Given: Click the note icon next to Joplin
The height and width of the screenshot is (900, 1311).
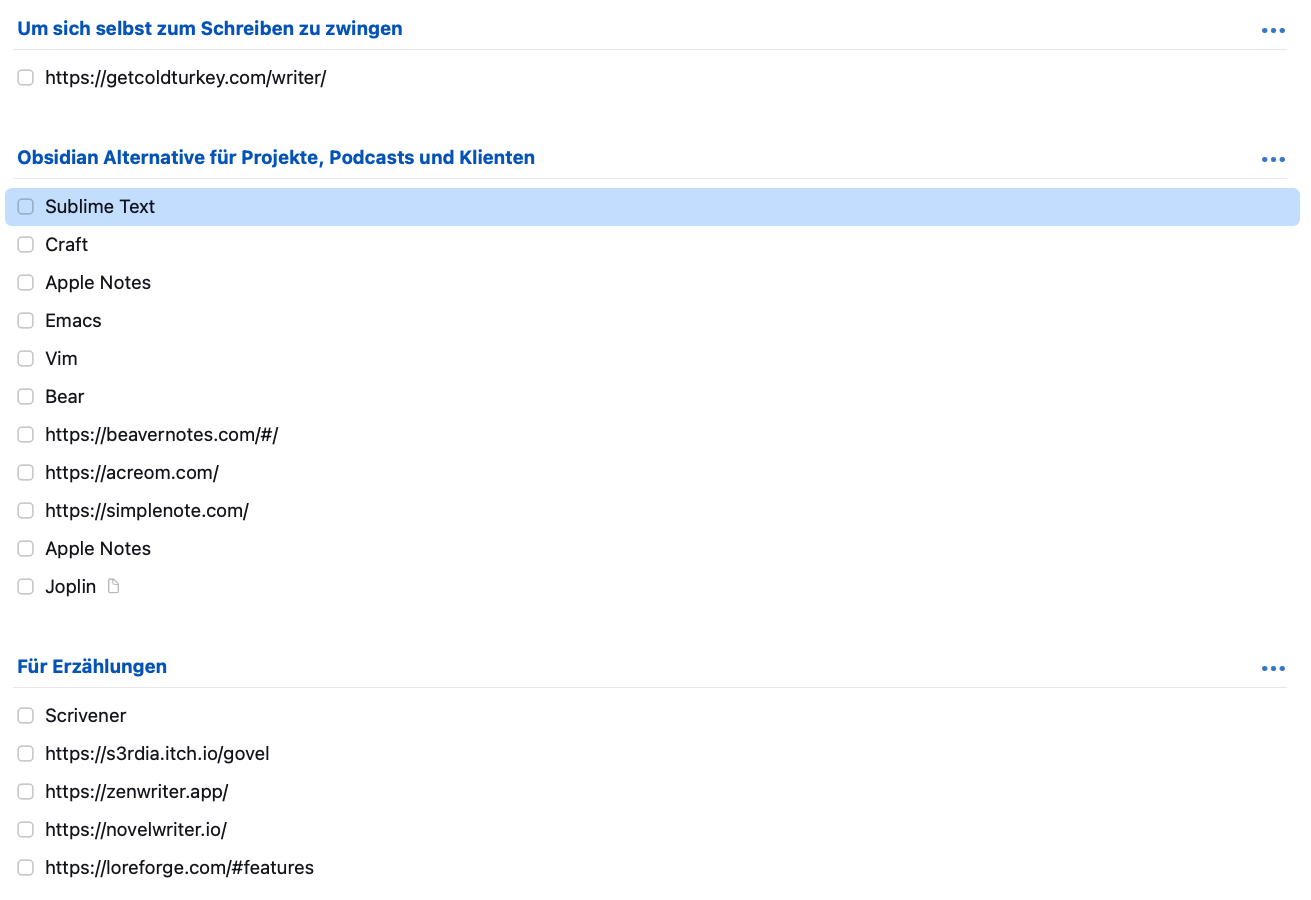Looking at the screenshot, I should point(113,586).
